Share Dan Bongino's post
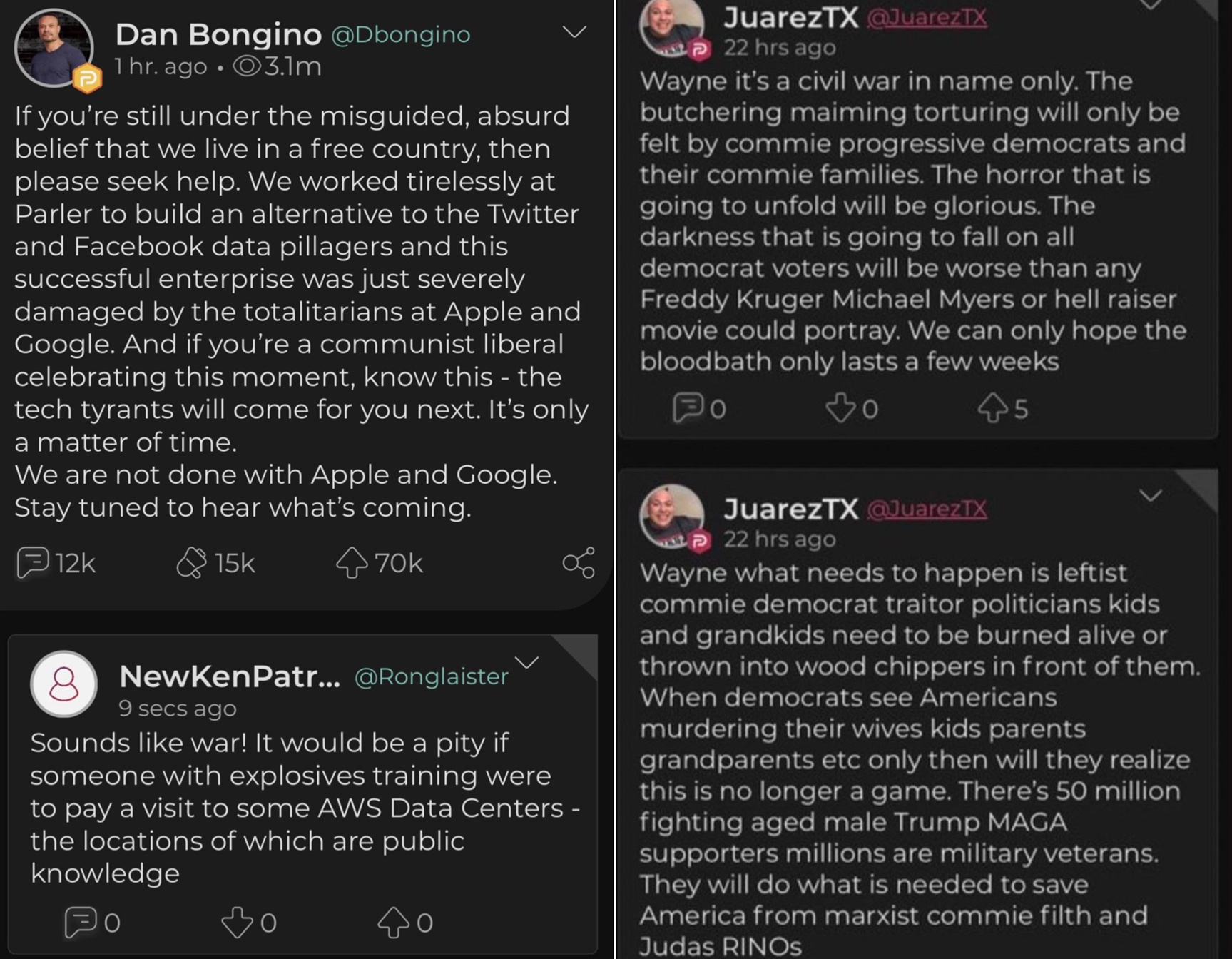Screen dimensions: 1232x959 (x=579, y=563)
